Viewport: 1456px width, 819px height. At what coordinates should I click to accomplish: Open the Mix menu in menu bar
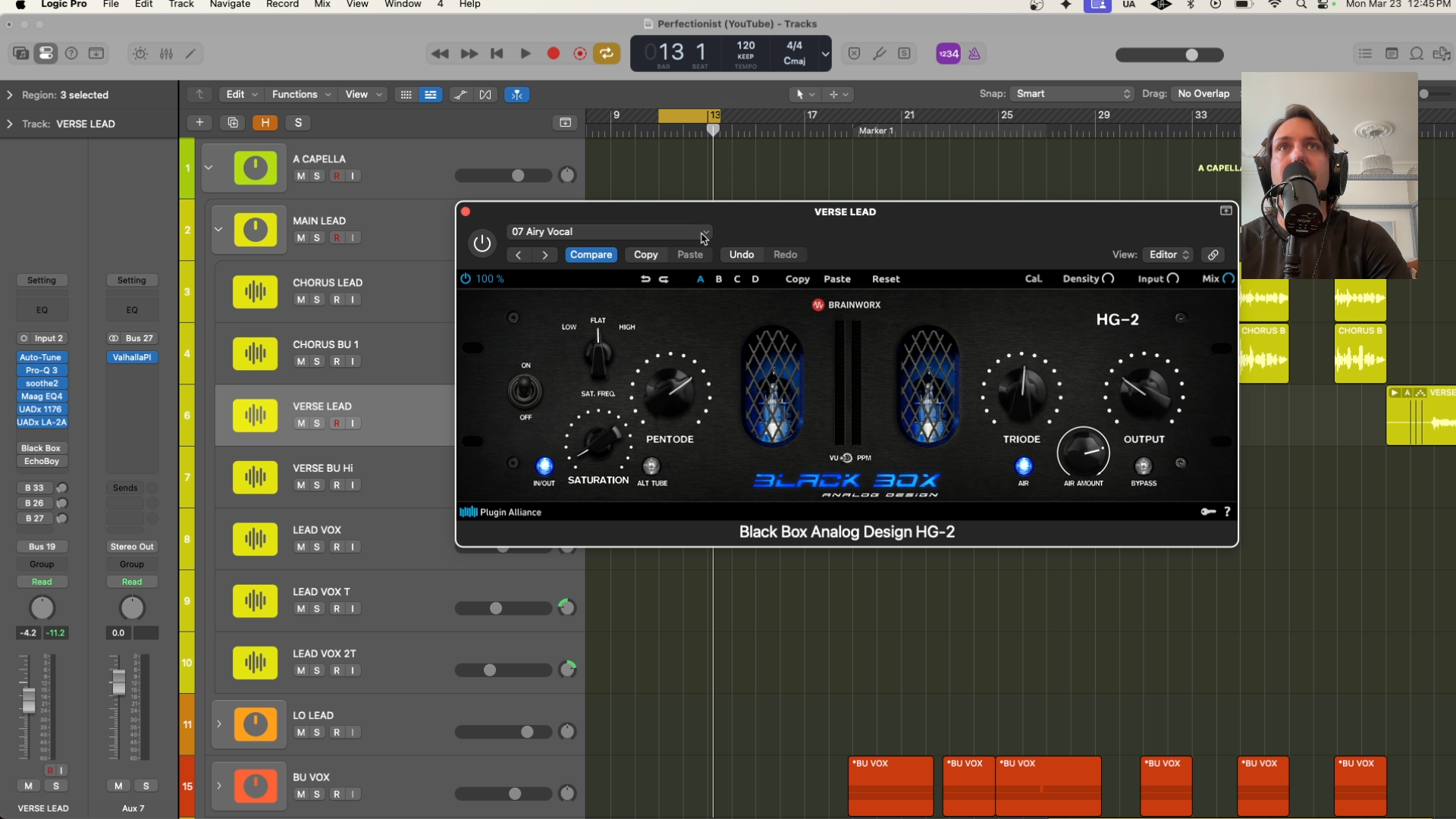[x=322, y=5]
